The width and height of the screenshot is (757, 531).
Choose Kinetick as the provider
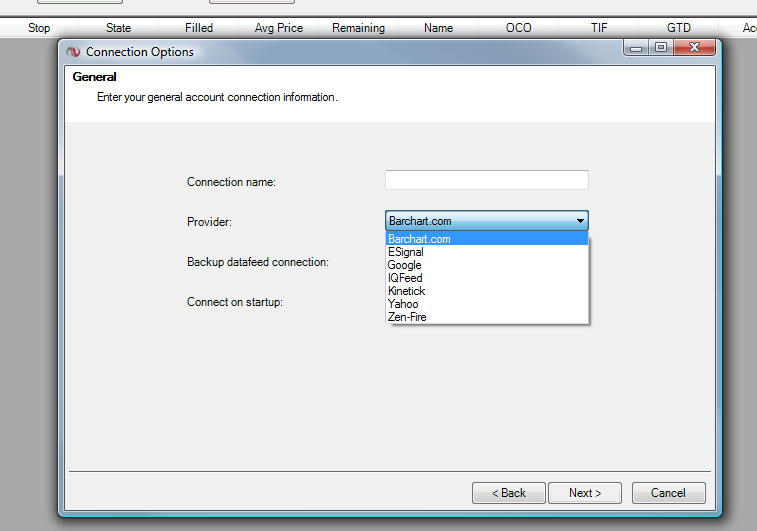(487, 291)
